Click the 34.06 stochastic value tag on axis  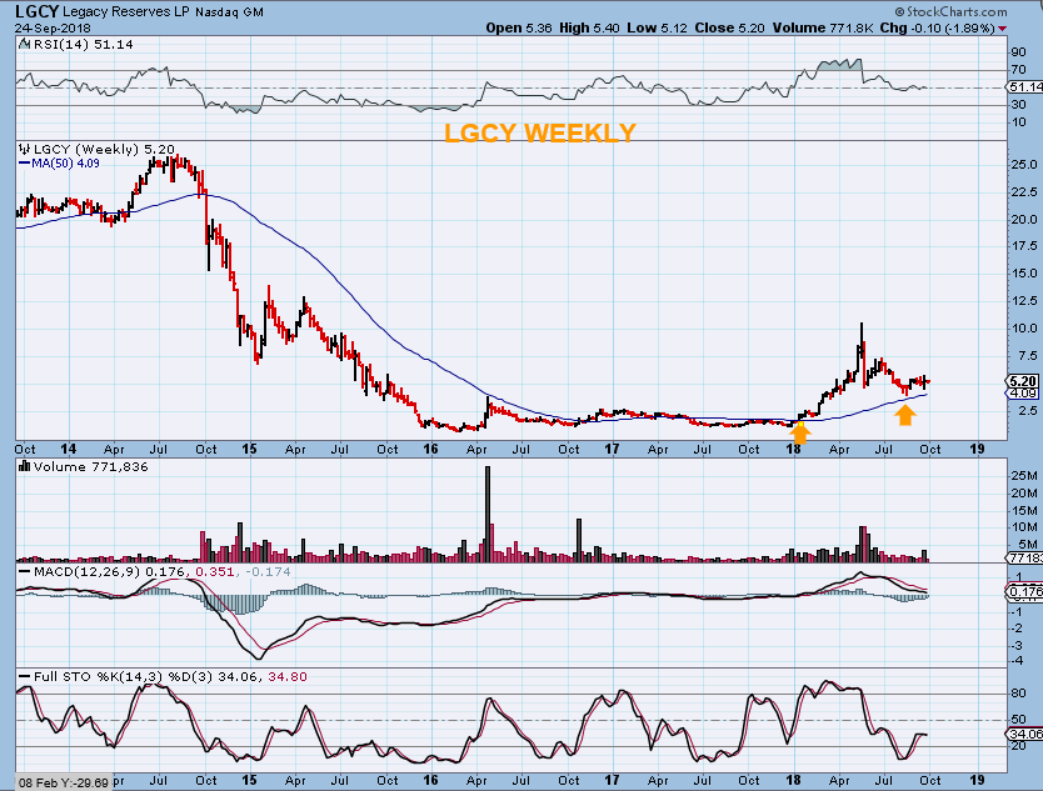[1025, 734]
